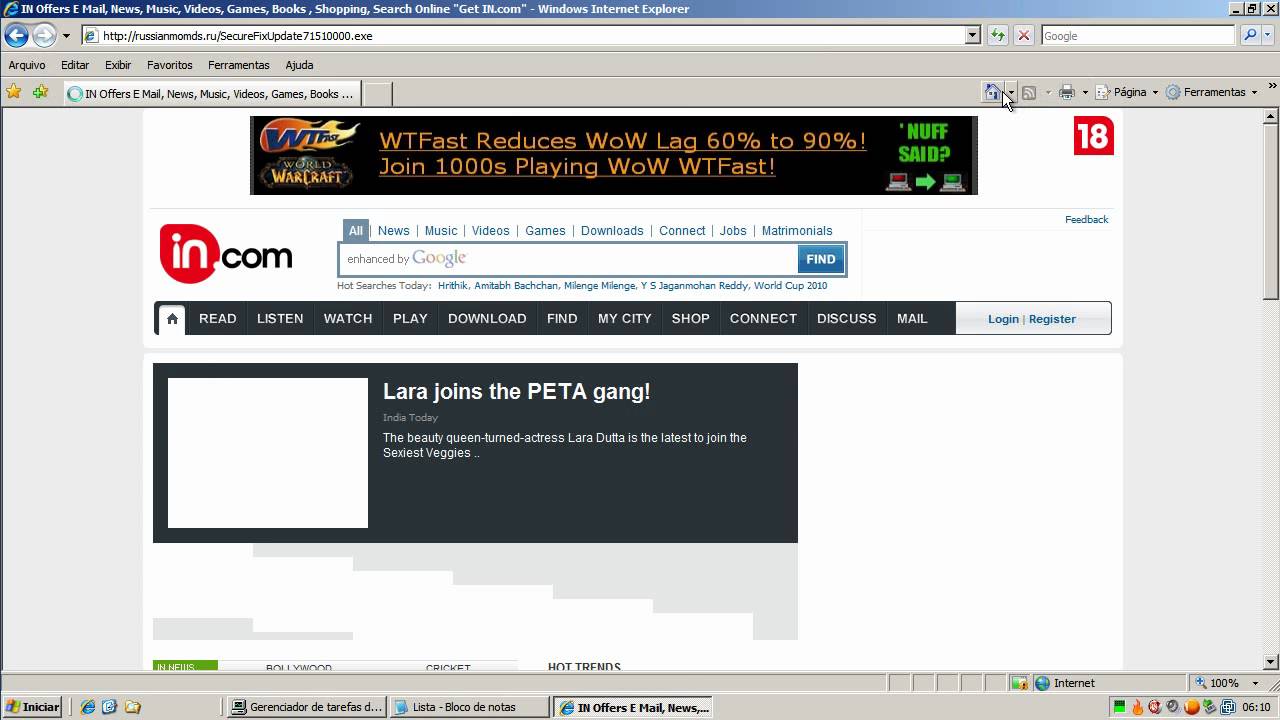Open the MY CITY section

625,319
